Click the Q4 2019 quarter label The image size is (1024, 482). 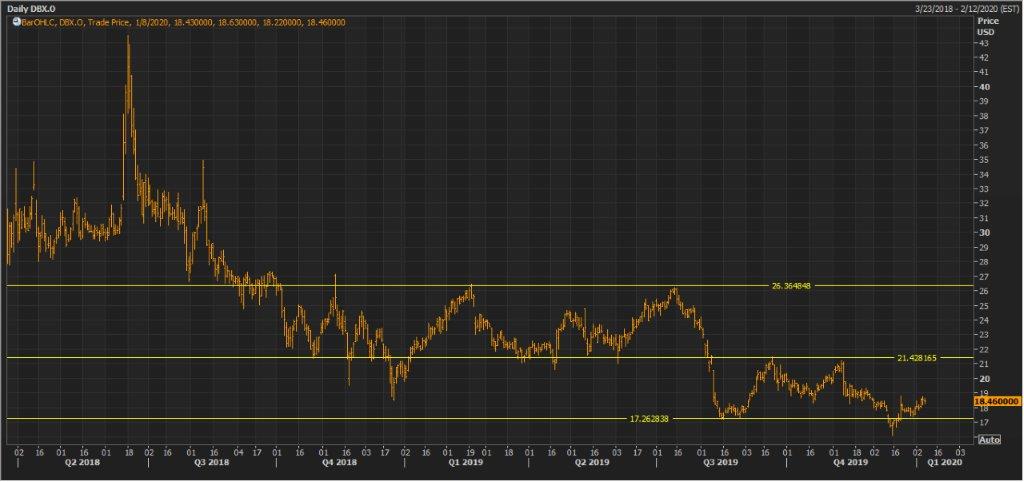[x=851, y=462]
